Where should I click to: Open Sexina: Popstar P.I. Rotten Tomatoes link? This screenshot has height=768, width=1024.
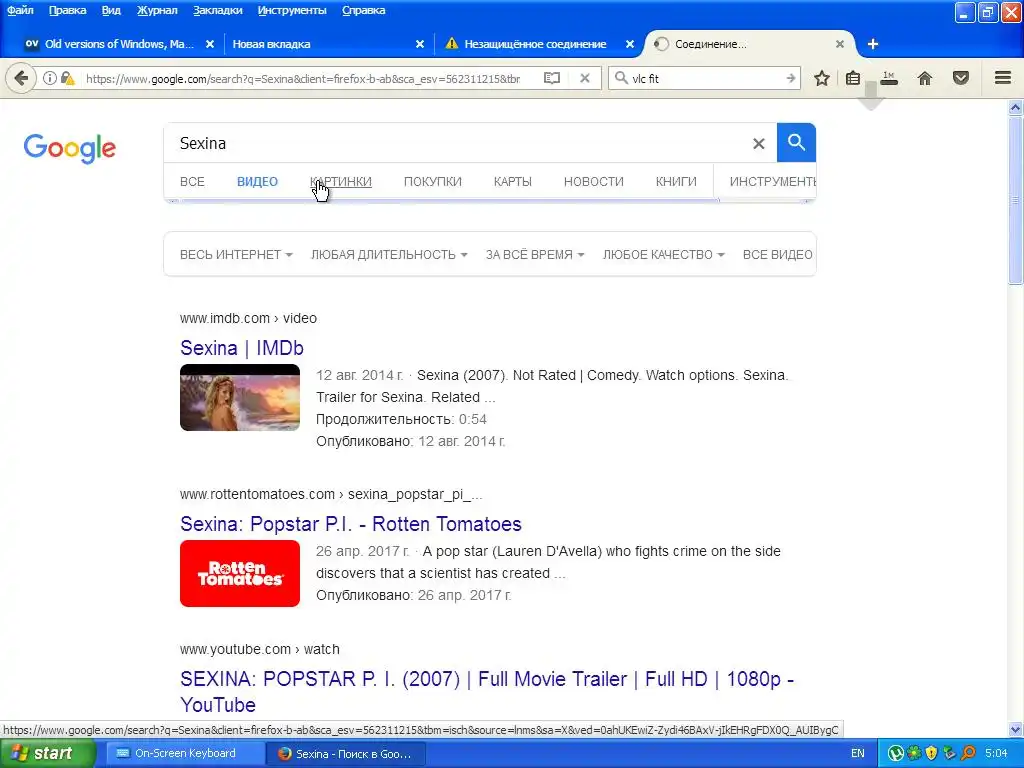(351, 524)
